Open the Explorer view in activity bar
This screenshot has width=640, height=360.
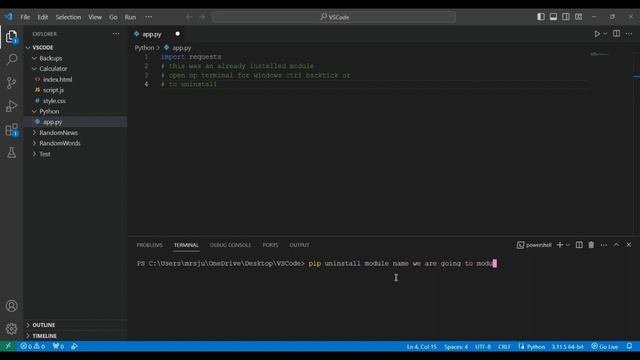pos(11,37)
